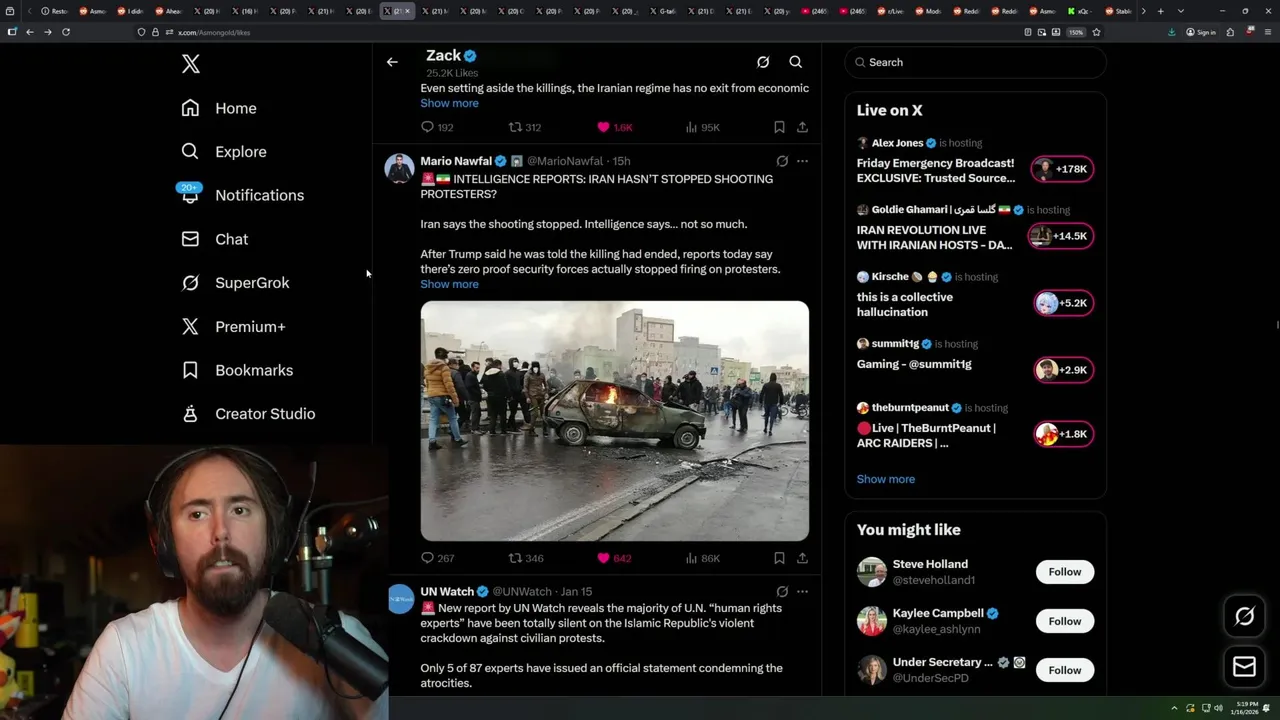Screen dimensions: 1280x720
Task: Join Iran Revolution Live broadcast
Action: 934,237
